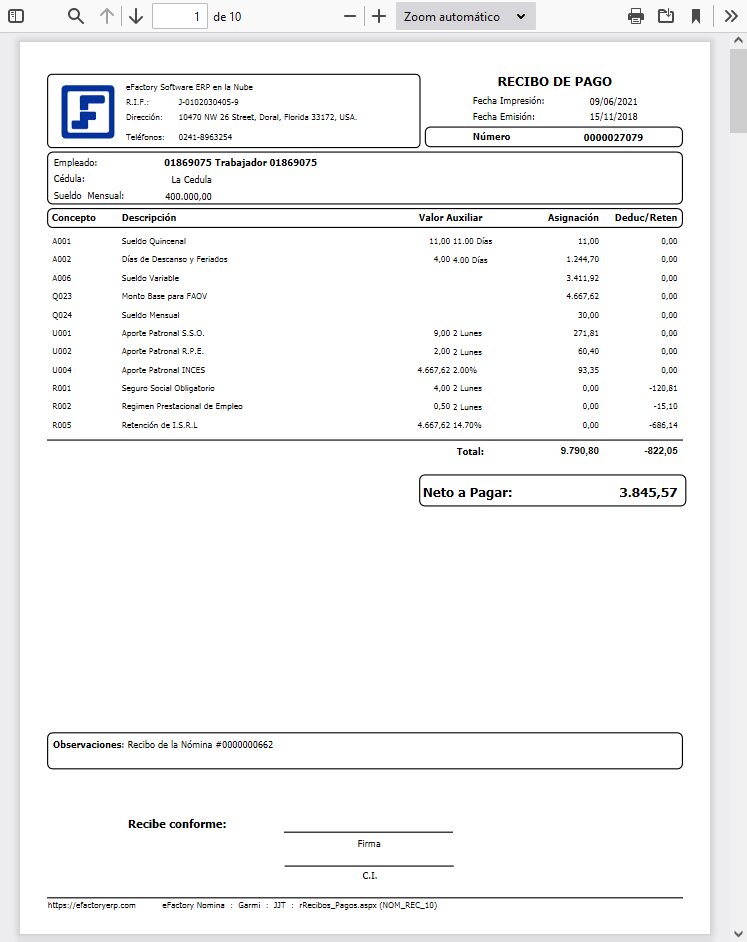Select the issue date 15/11/2018
747x942 pixels.
coord(613,117)
